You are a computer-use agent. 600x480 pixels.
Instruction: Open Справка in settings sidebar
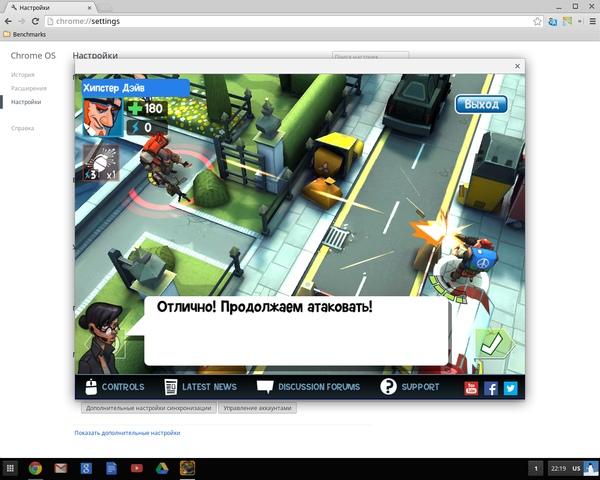pyautogui.click(x=23, y=128)
